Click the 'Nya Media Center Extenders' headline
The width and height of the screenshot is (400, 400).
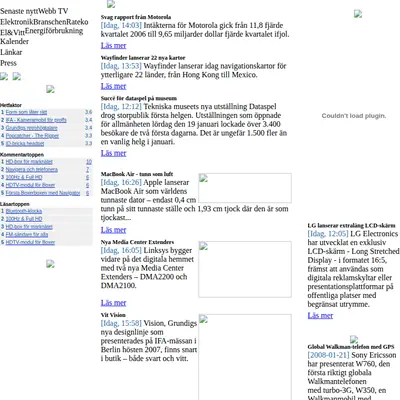click(x=137, y=242)
